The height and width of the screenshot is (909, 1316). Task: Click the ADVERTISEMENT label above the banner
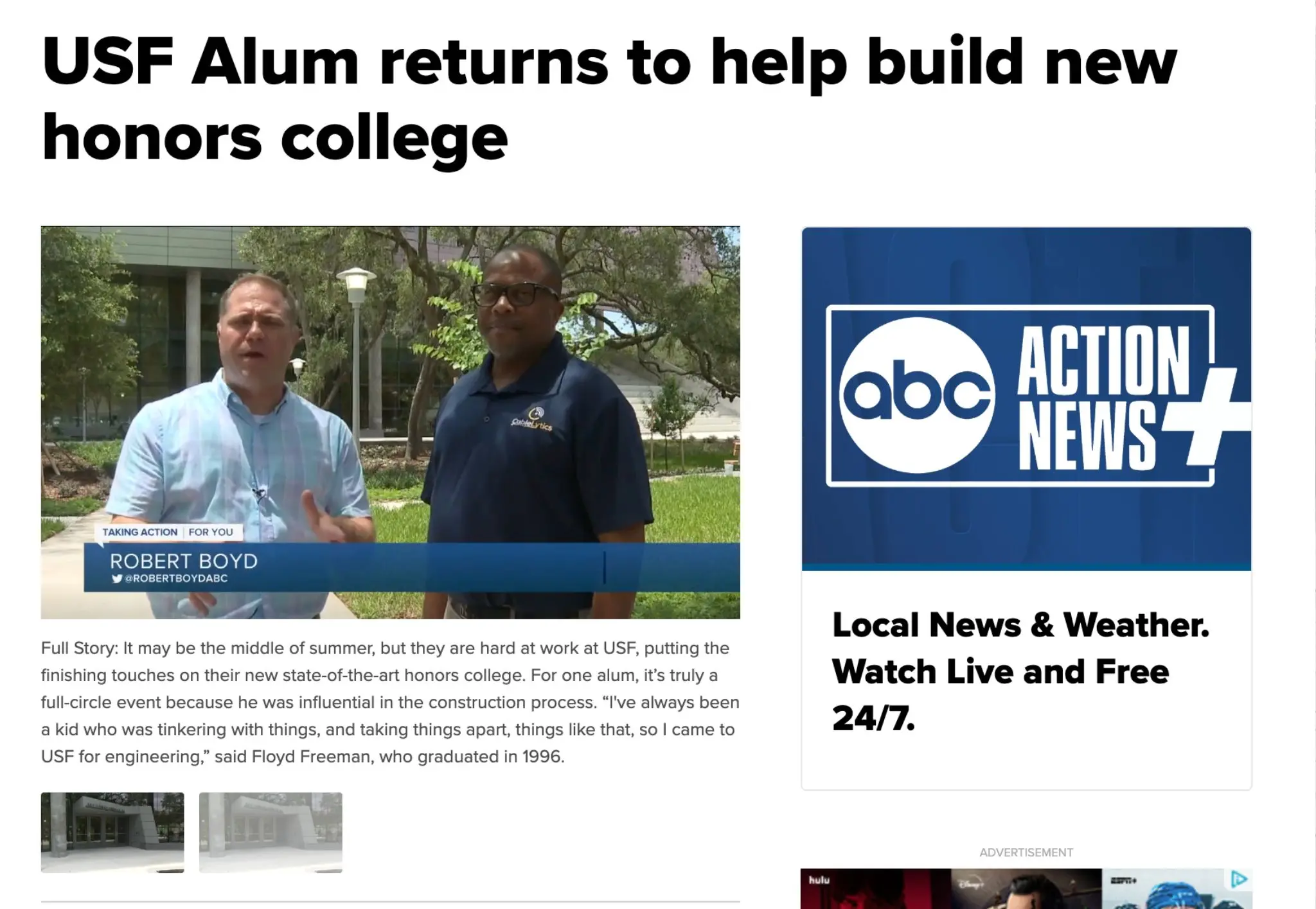coord(1026,852)
